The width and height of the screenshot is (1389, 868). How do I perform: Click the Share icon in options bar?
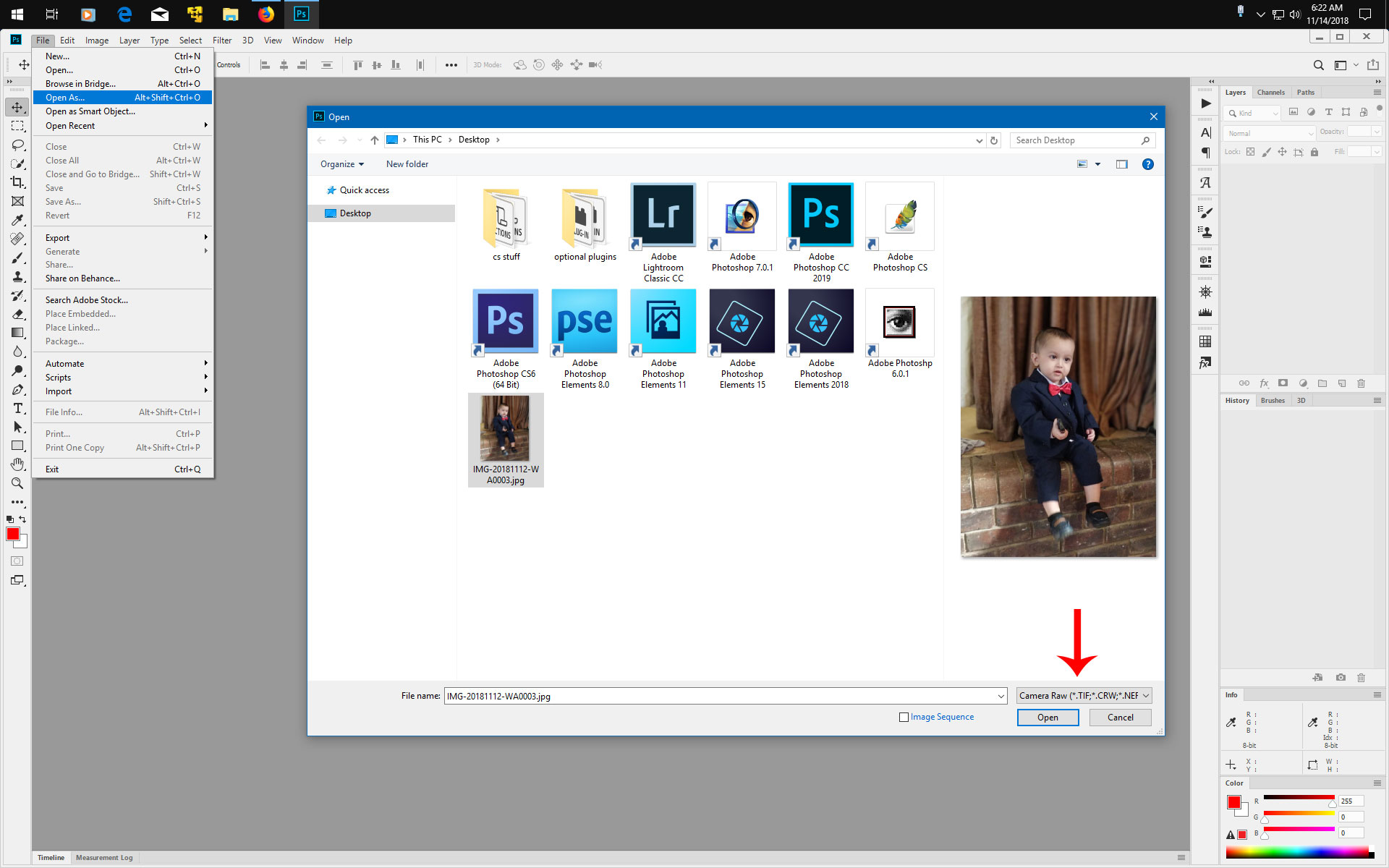click(1372, 65)
